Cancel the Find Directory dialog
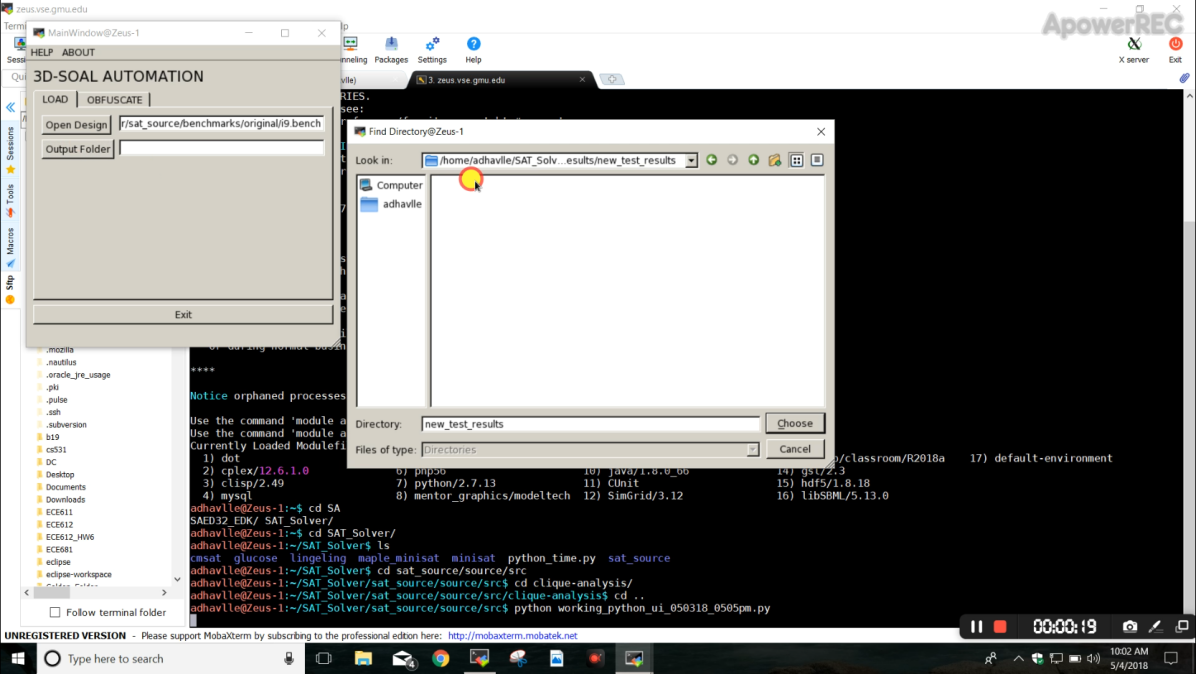 [x=795, y=449]
